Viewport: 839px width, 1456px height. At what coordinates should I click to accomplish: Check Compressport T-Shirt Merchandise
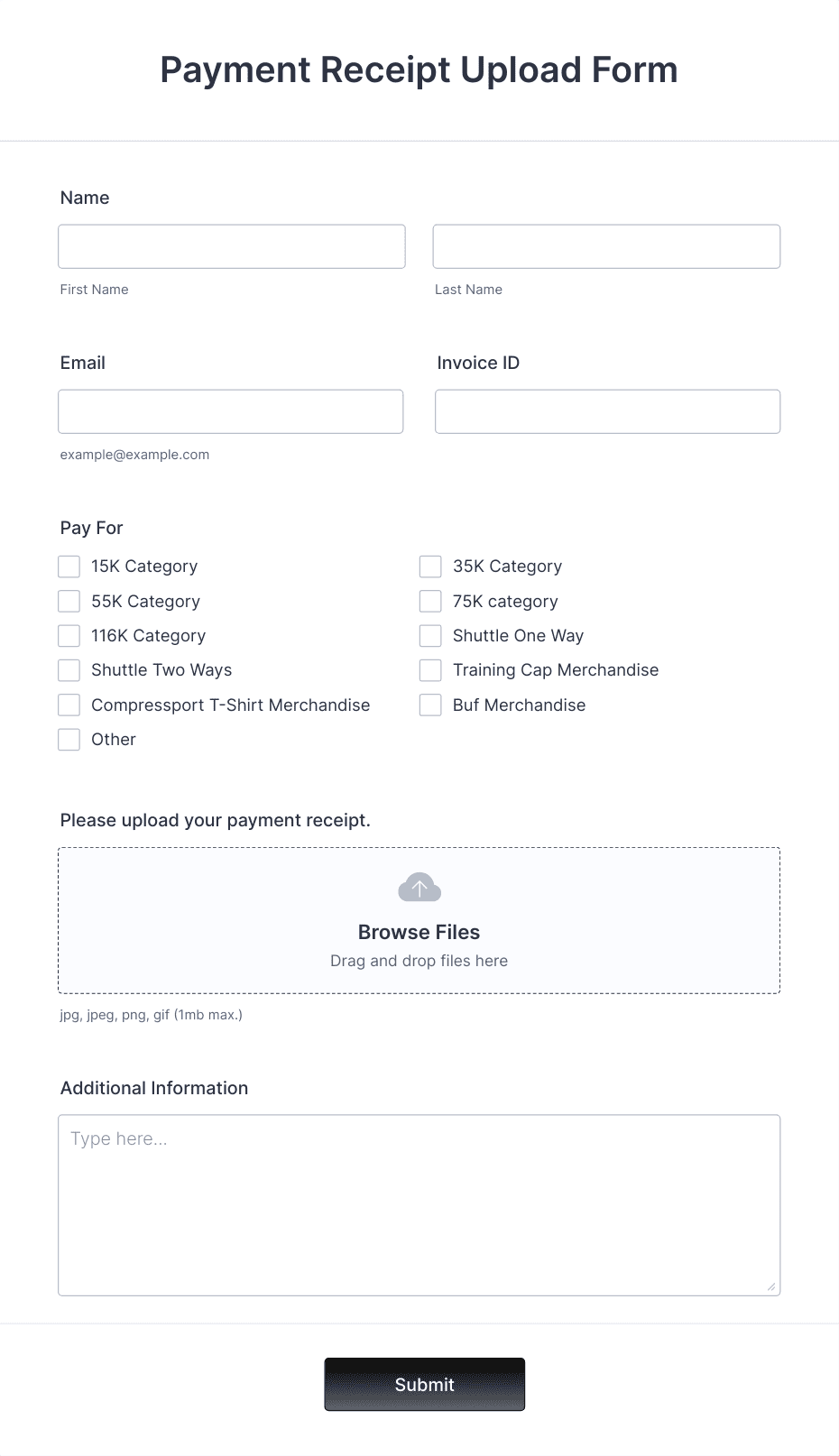69,705
